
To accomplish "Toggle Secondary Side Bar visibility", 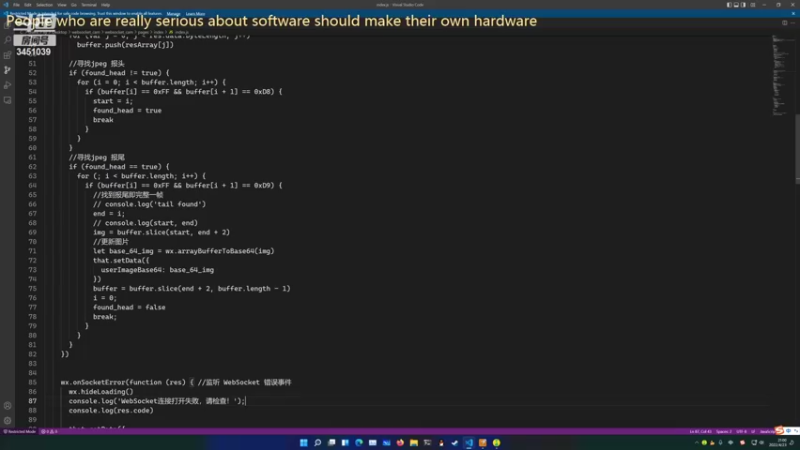I will 743,5.
